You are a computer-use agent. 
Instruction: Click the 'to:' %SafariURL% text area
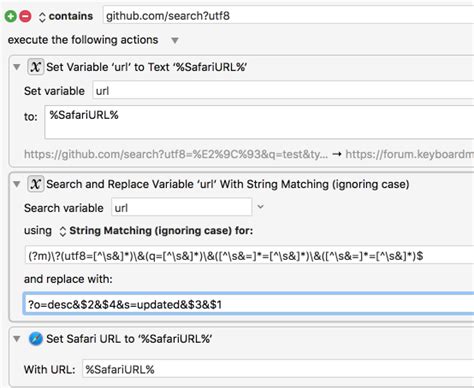point(259,122)
